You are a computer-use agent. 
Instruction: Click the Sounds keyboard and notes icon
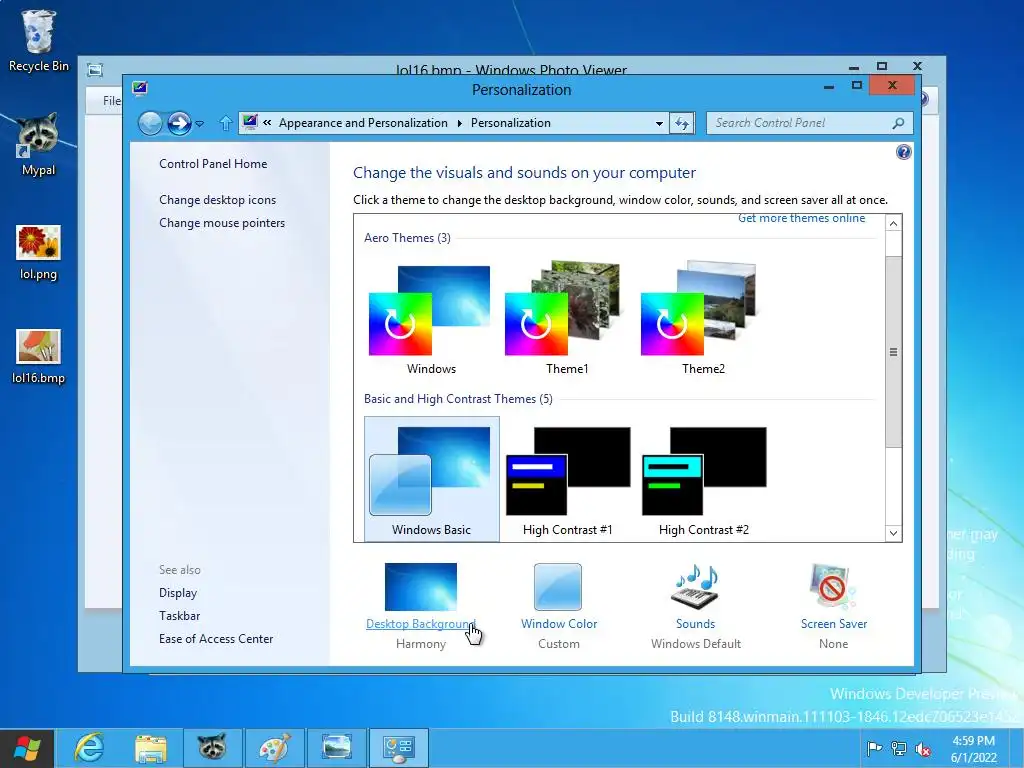(x=696, y=585)
